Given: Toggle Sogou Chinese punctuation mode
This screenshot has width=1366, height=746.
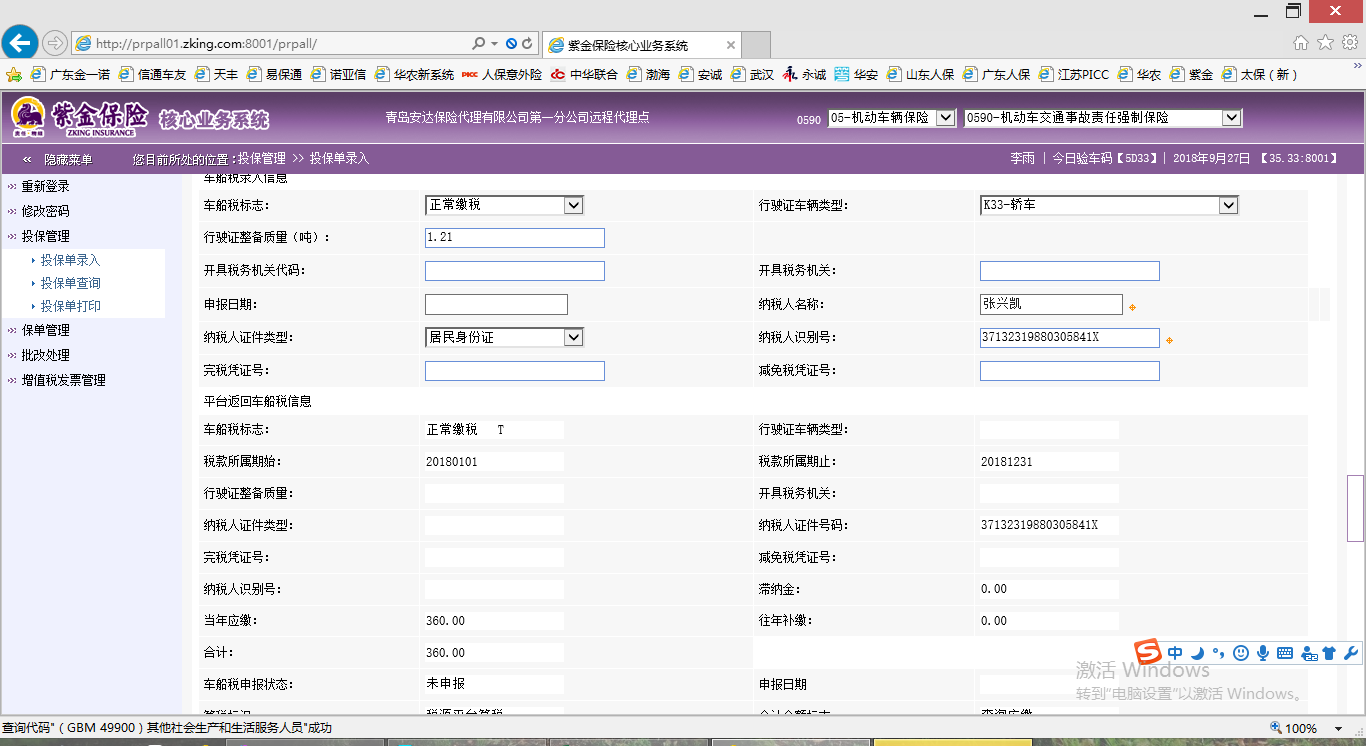Looking at the screenshot, I should (x=1219, y=653).
